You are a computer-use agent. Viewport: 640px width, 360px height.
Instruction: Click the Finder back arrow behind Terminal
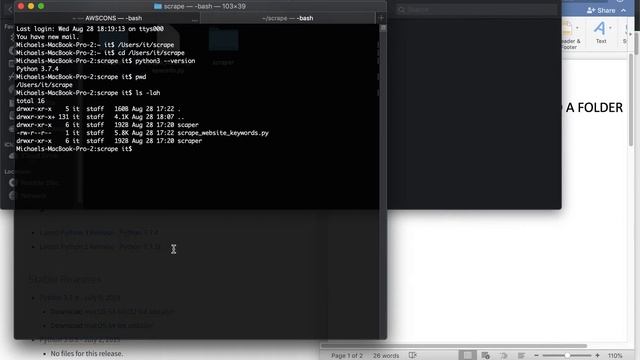coord(10,10)
